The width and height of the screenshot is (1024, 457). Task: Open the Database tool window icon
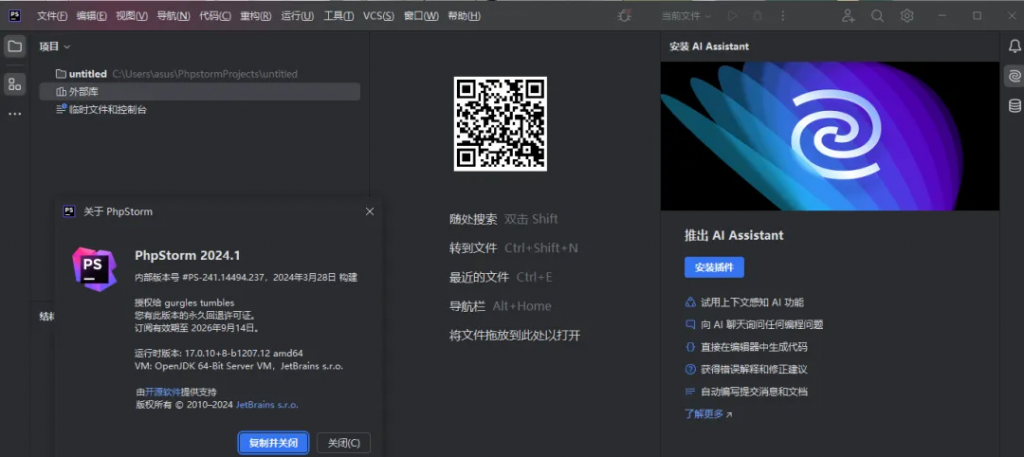tap(1014, 106)
